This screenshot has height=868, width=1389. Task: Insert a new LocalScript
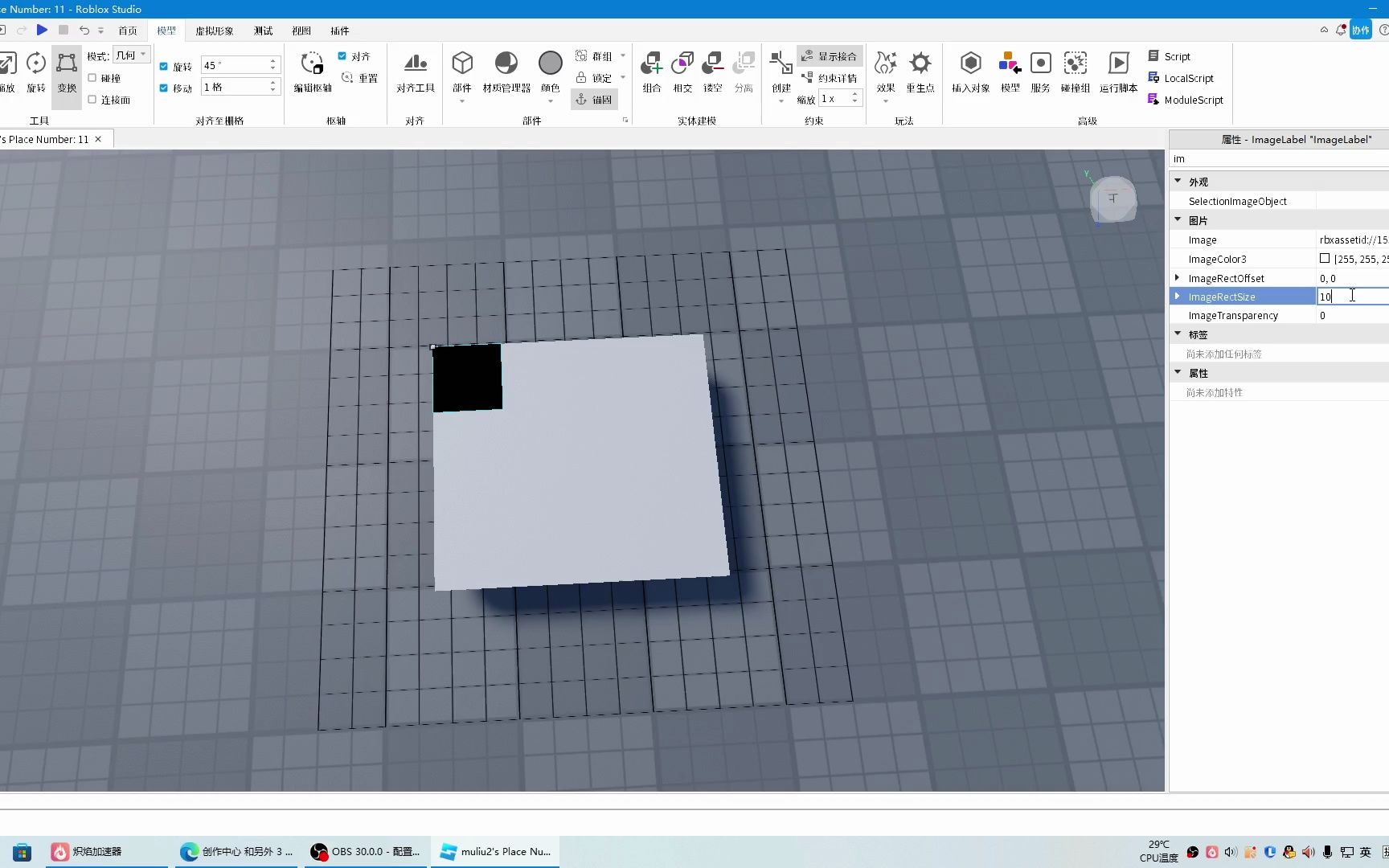coord(1181,78)
